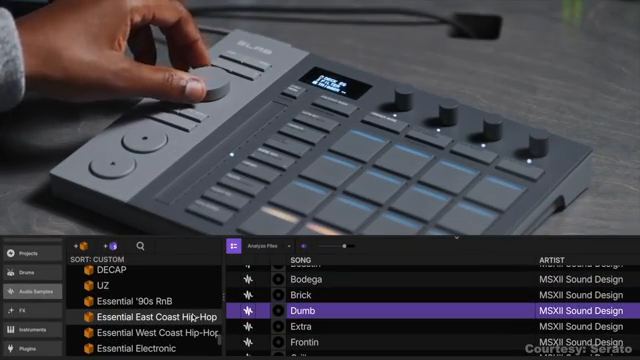Screen dimensions: 640x360
Task: Click the FX sparkle icon
Action: 11,311
